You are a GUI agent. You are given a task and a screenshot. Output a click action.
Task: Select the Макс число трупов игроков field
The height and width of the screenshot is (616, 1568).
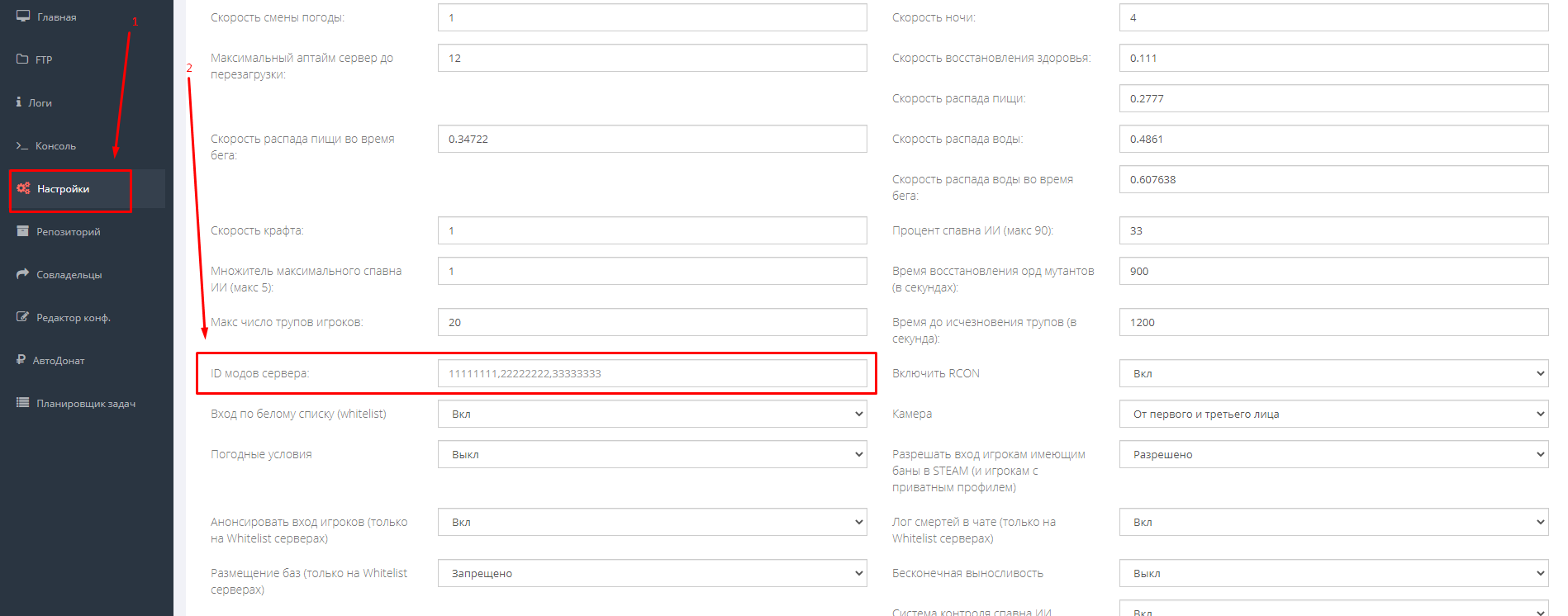coord(652,323)
